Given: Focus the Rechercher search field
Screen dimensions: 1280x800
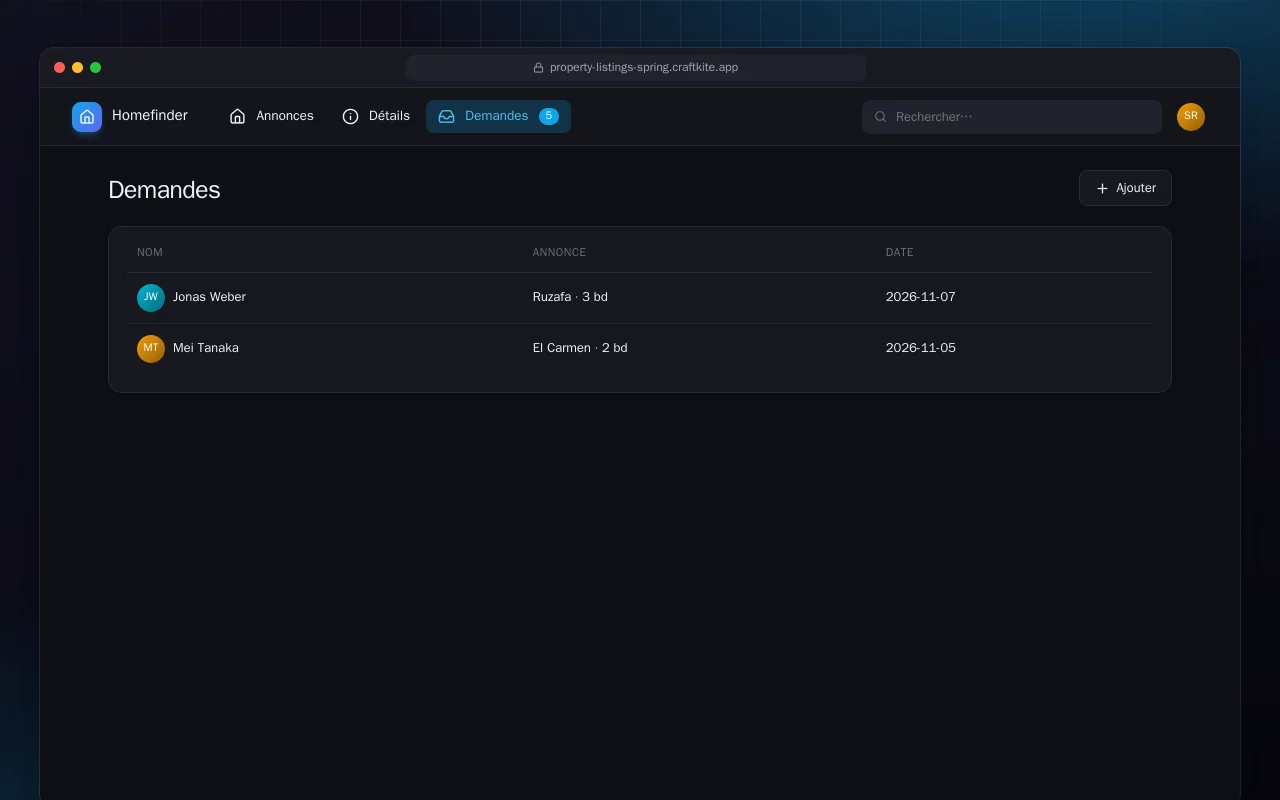Looking at the screenshot, I should point(1012,117).
